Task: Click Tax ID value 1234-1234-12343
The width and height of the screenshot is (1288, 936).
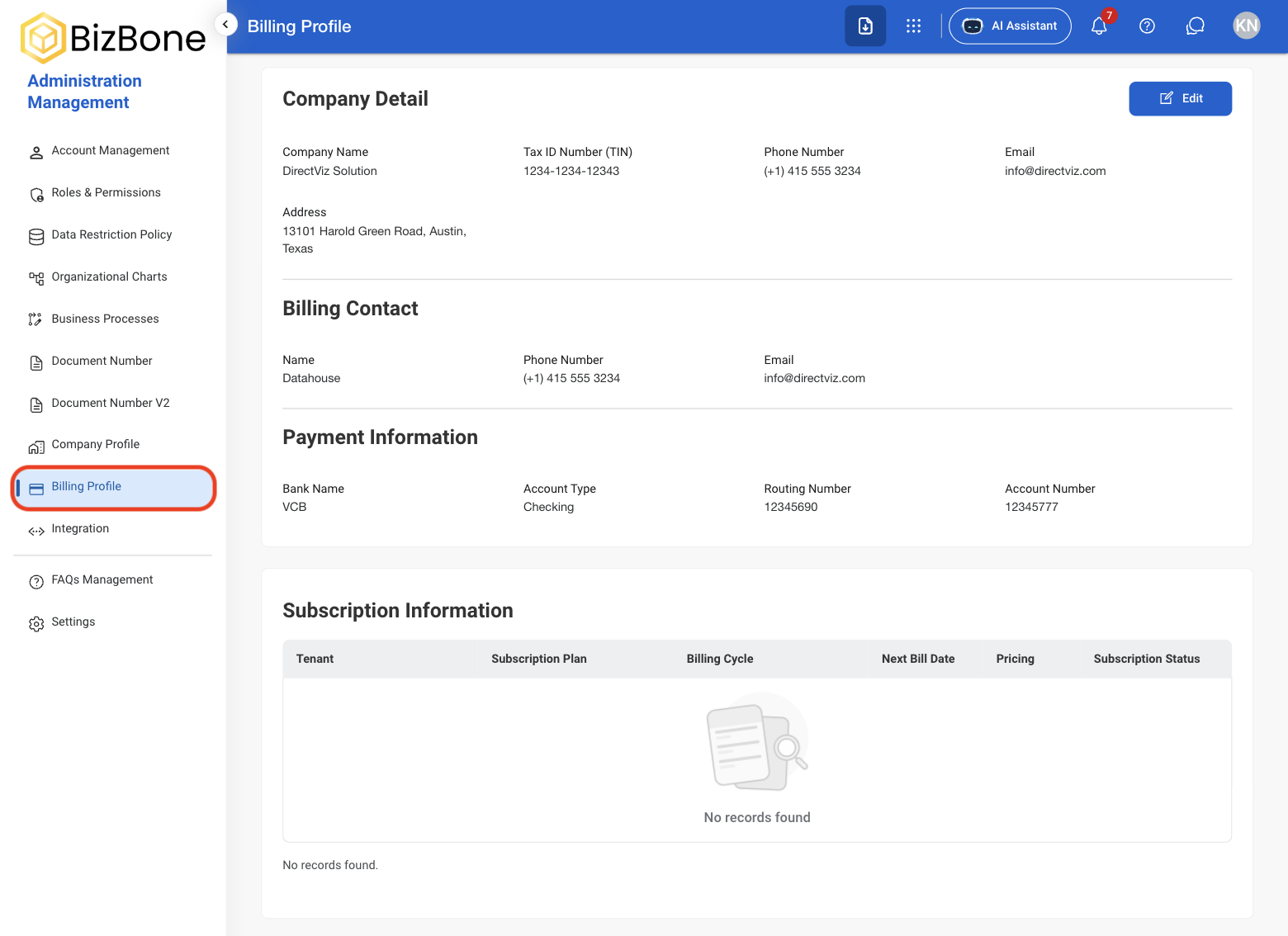Action: point(571,171)
